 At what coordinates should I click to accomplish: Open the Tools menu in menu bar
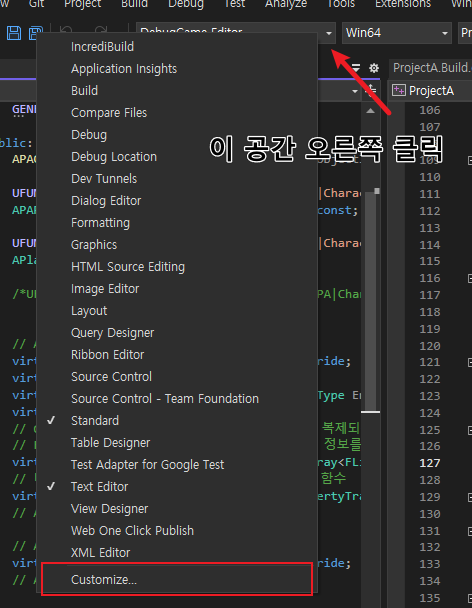pyautogui.click(x=341, y=4)
